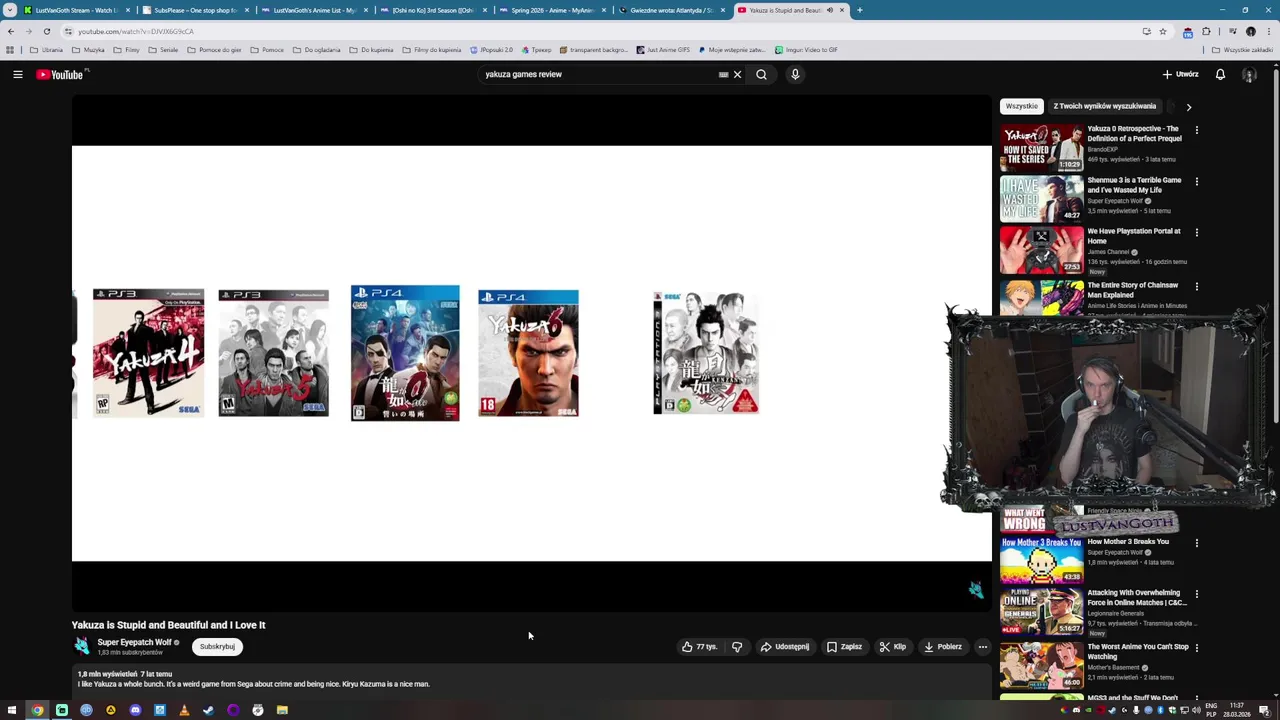Image resolution: width=1280 pixels, height=720 pixels.
Task: Switch to the LustVanGoth Stream tab
Action: coord(77,10)
